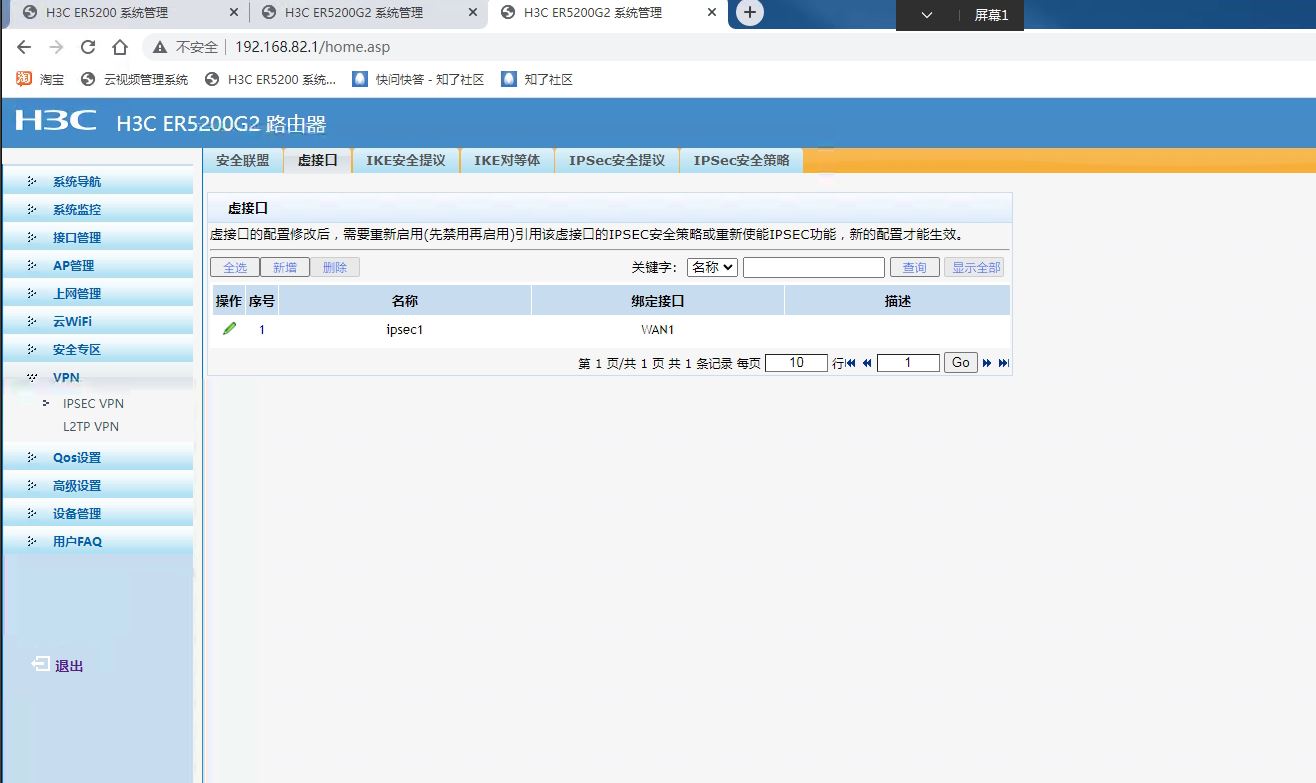Click the 名称 column header

point(405,301)
